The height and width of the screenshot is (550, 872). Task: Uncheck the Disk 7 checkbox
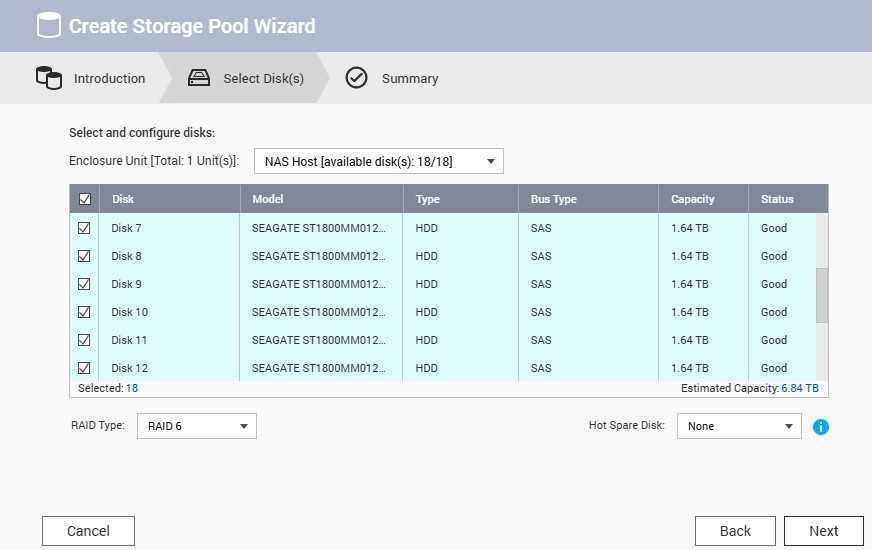point(84,228)
